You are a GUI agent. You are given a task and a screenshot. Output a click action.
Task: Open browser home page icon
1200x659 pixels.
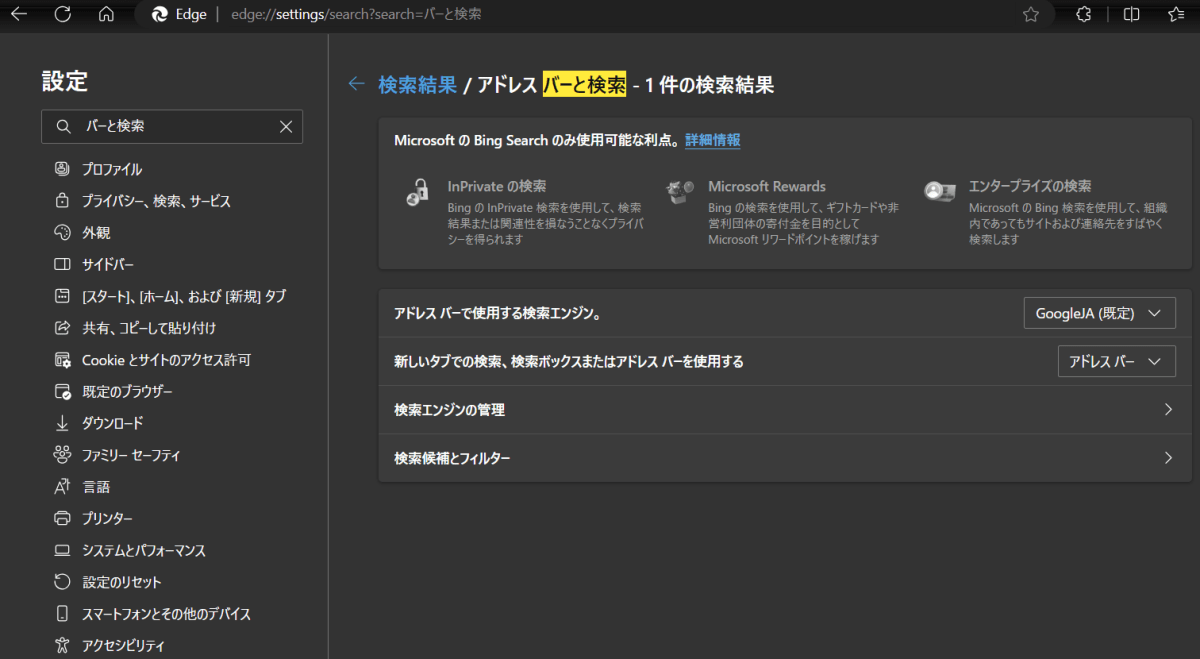click(x=106, y=14)
